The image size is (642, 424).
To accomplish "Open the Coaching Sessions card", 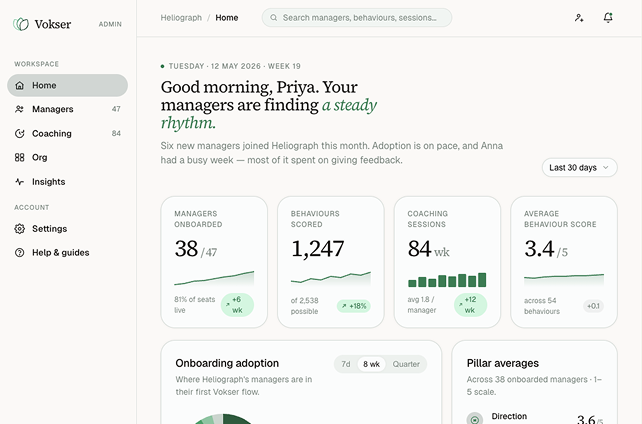I will [x=448, y=262].
